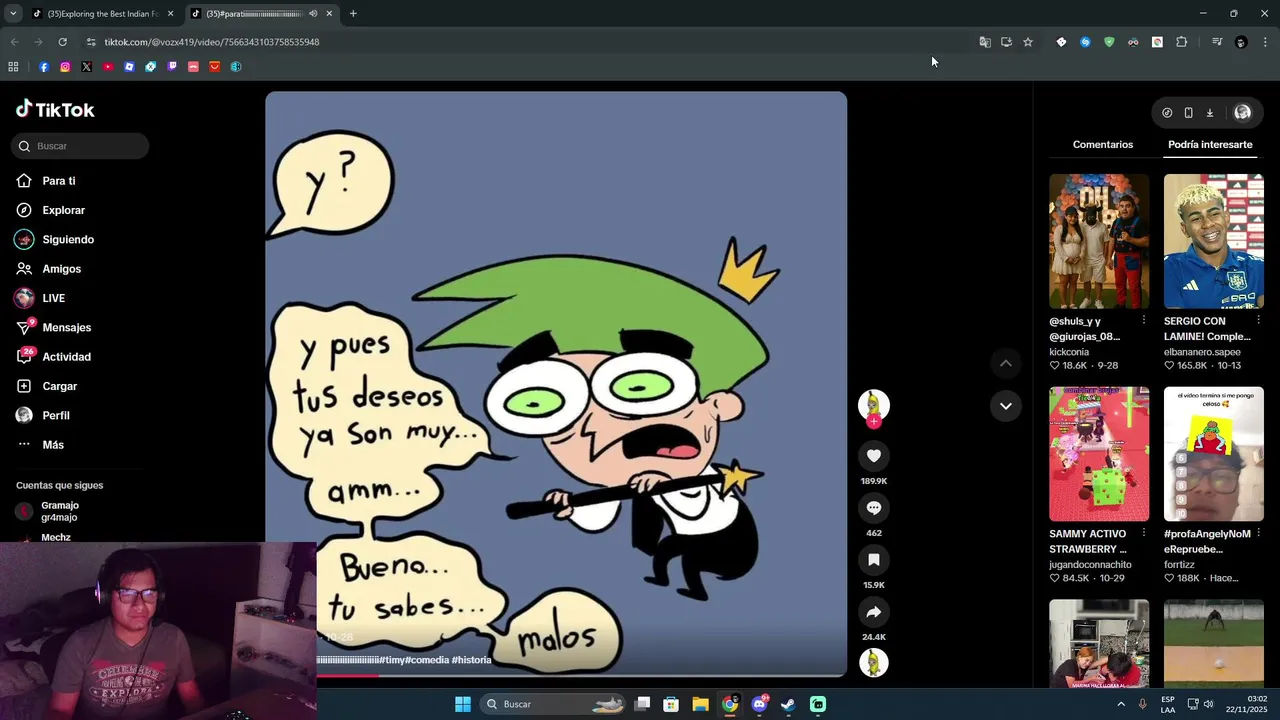Open Chrome three-dot menu
Screen dimensions: 1280x720
1265,42
